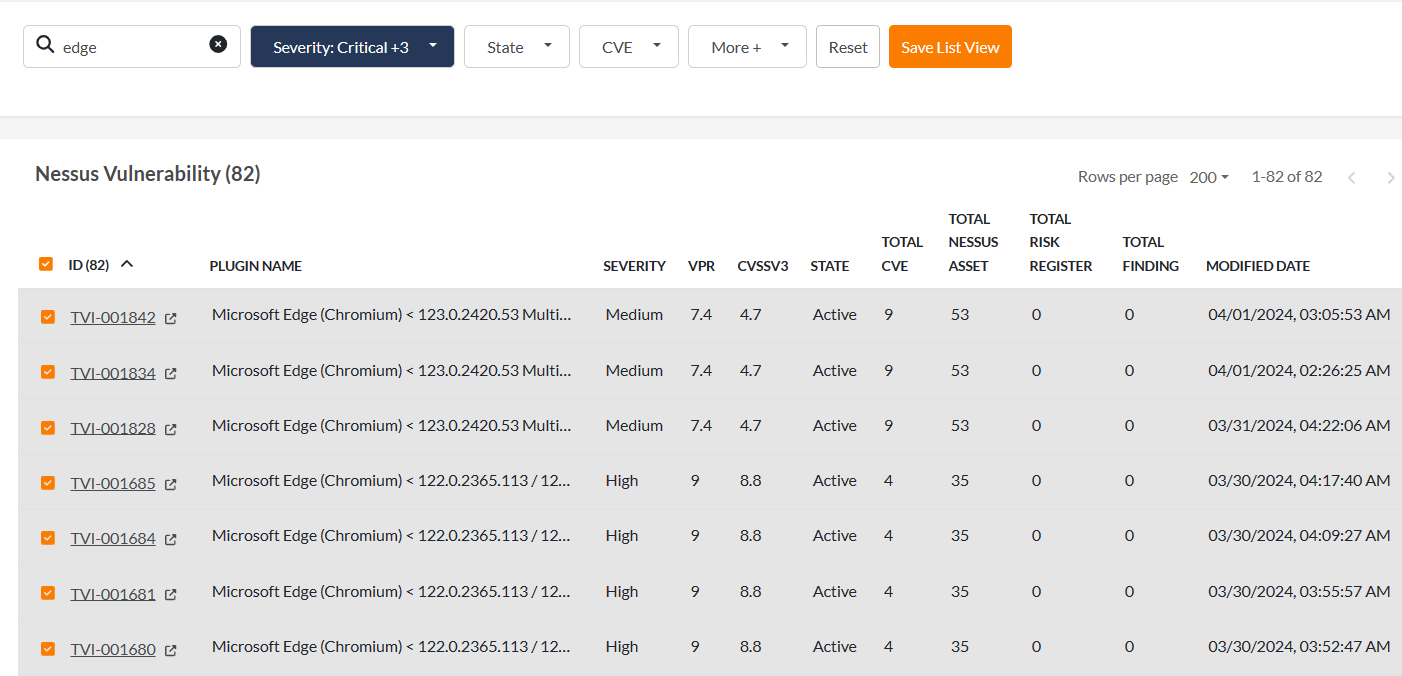Open TVI-001828 in new tab icon
Screen dimensions: 1402x676
tap(171, 429)
